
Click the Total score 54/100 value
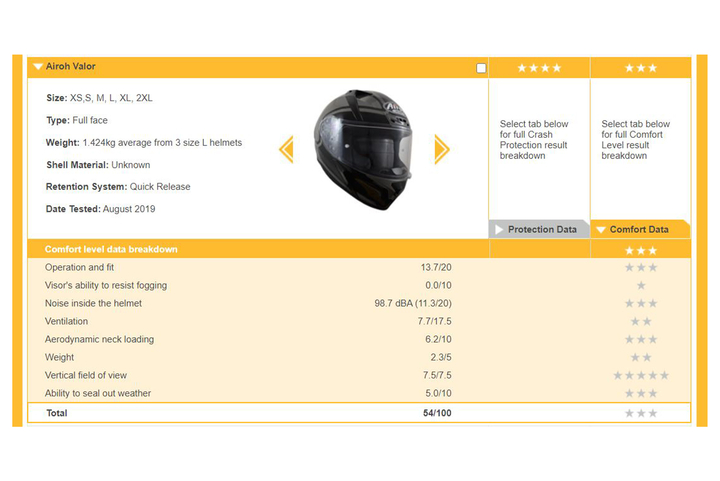(437, 413)
